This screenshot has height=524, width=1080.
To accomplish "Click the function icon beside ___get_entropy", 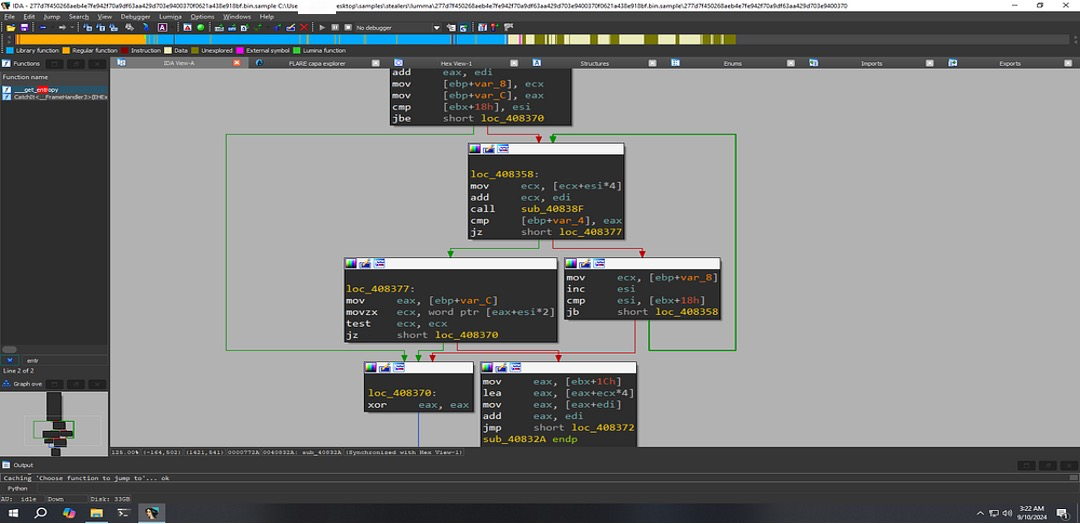I will point(7,89).
